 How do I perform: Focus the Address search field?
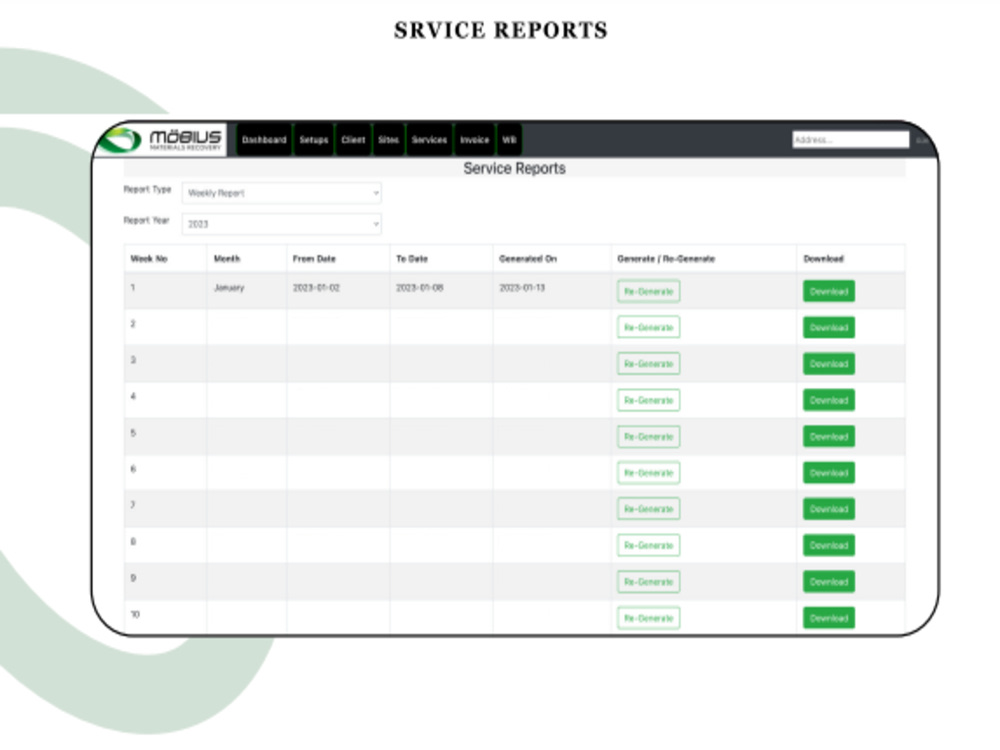(850, 140)
